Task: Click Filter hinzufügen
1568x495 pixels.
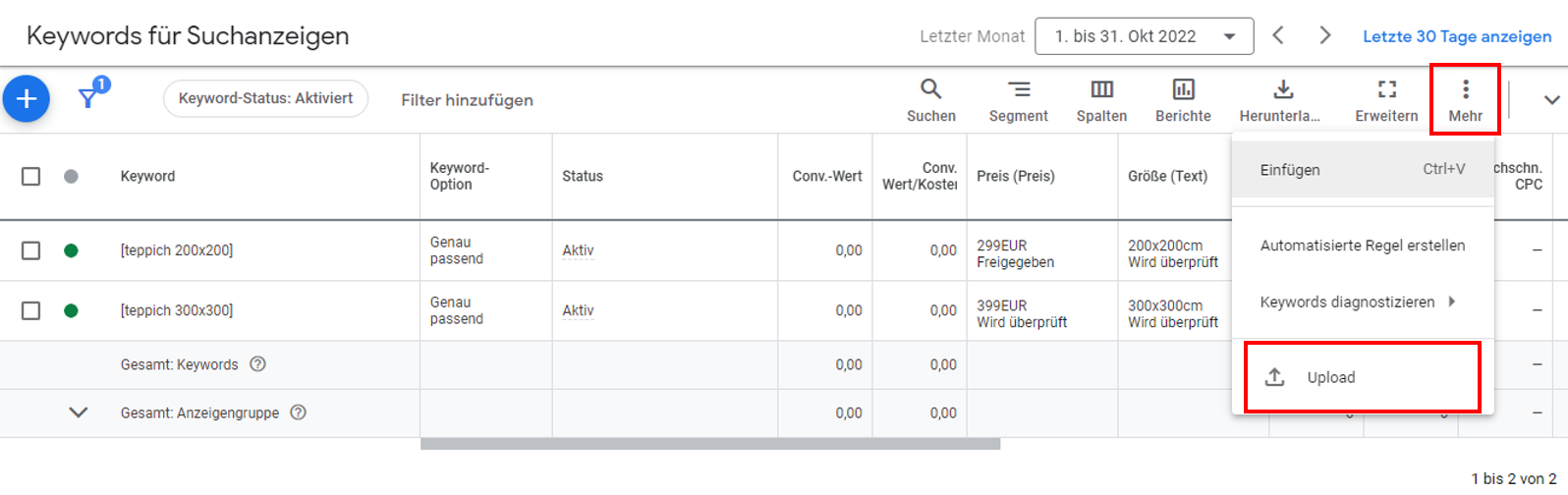Action: [467, 100]
